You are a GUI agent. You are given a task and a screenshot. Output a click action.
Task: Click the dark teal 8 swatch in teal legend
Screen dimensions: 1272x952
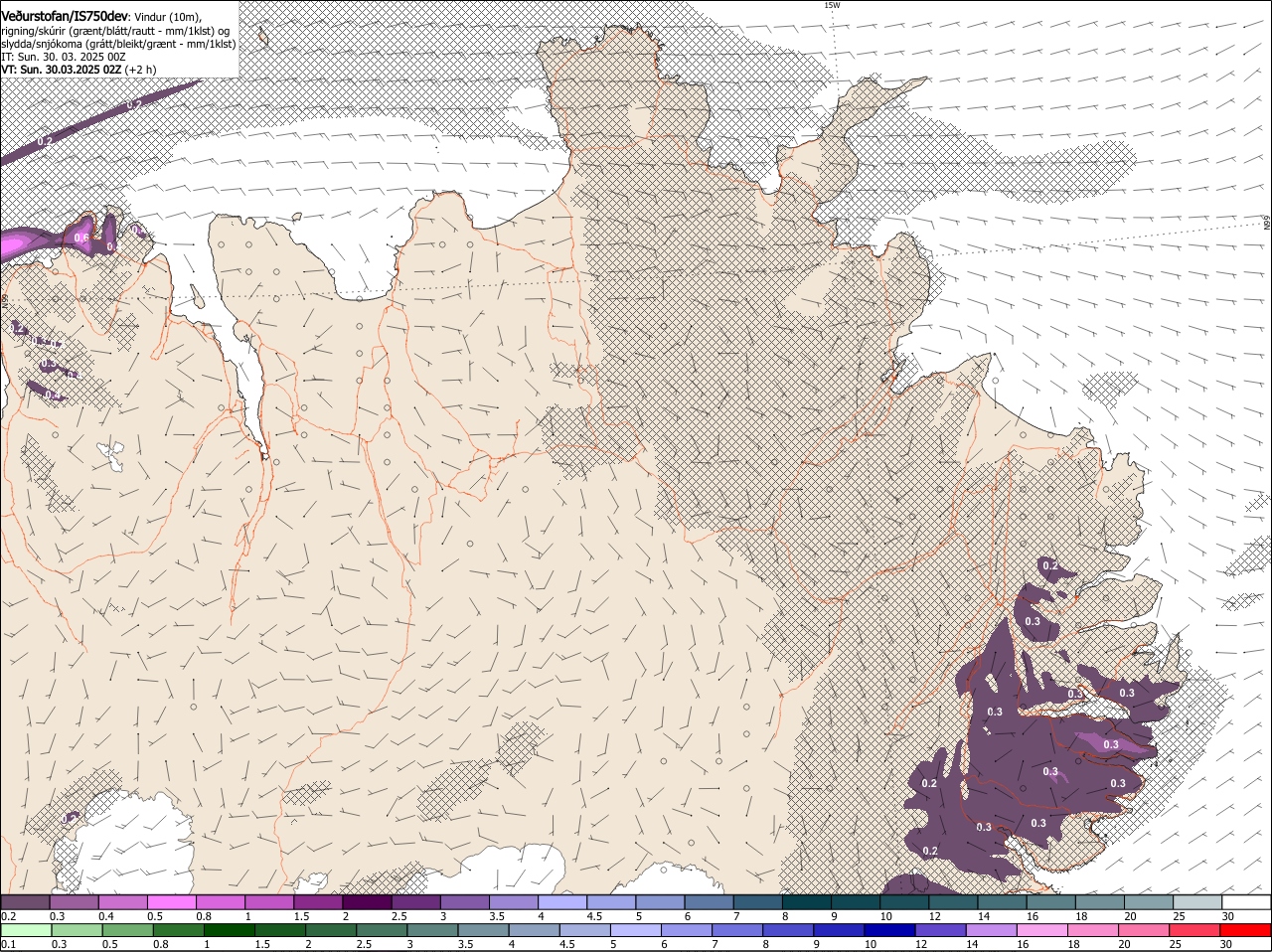[806, 902]
